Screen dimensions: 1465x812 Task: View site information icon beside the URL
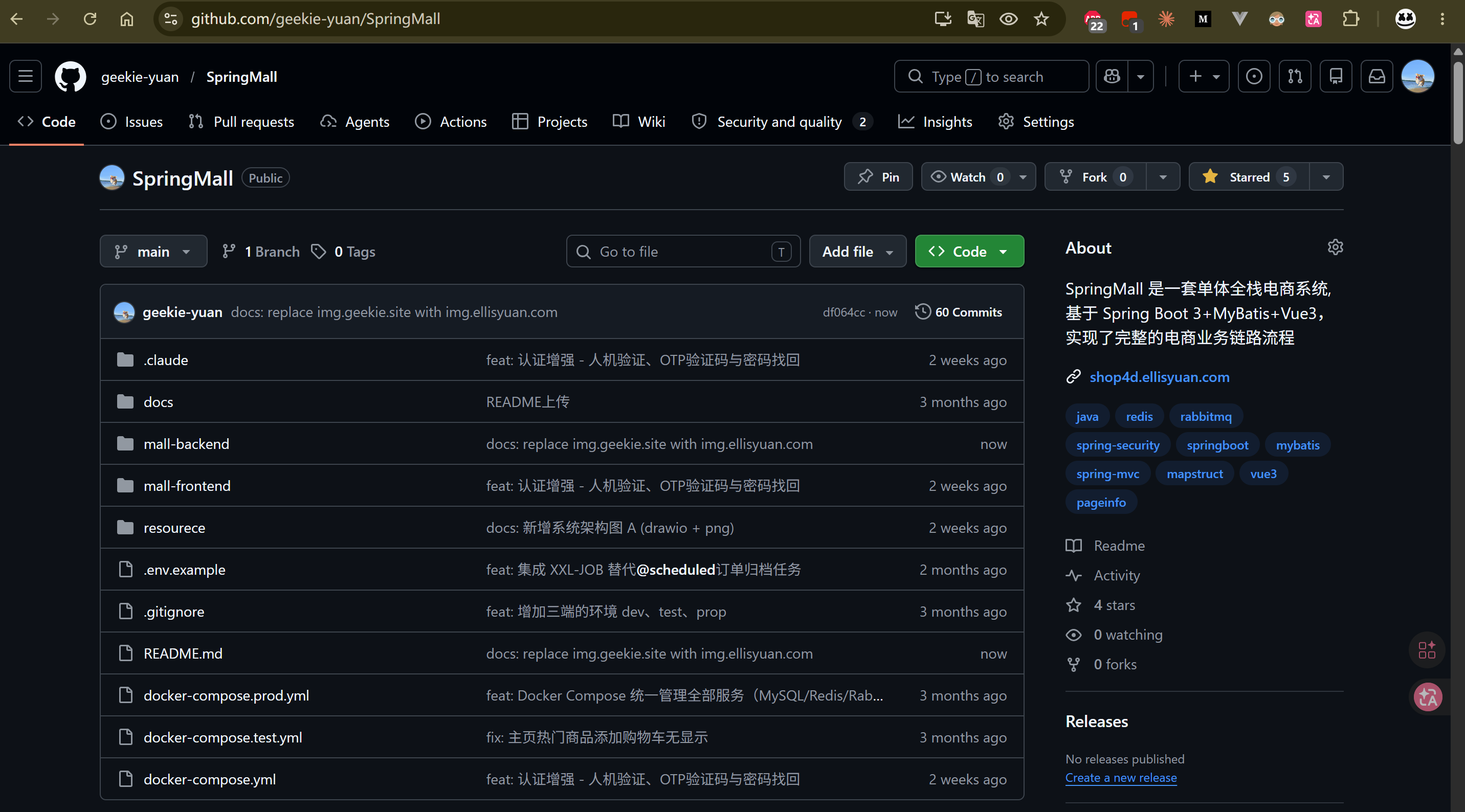pyautogui.click(x=171, y=19)
